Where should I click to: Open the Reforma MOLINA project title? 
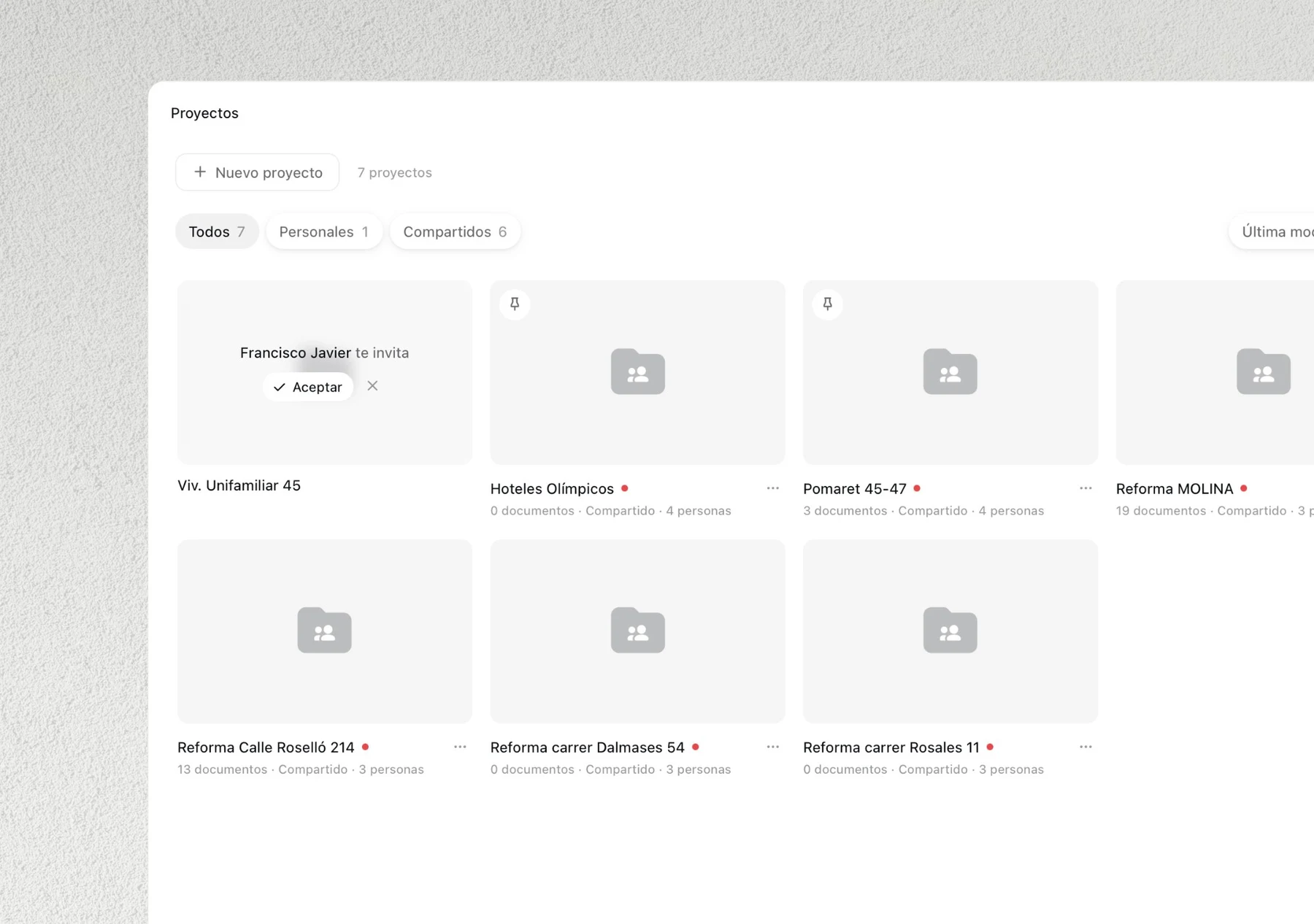click(x=1175, y=488)
